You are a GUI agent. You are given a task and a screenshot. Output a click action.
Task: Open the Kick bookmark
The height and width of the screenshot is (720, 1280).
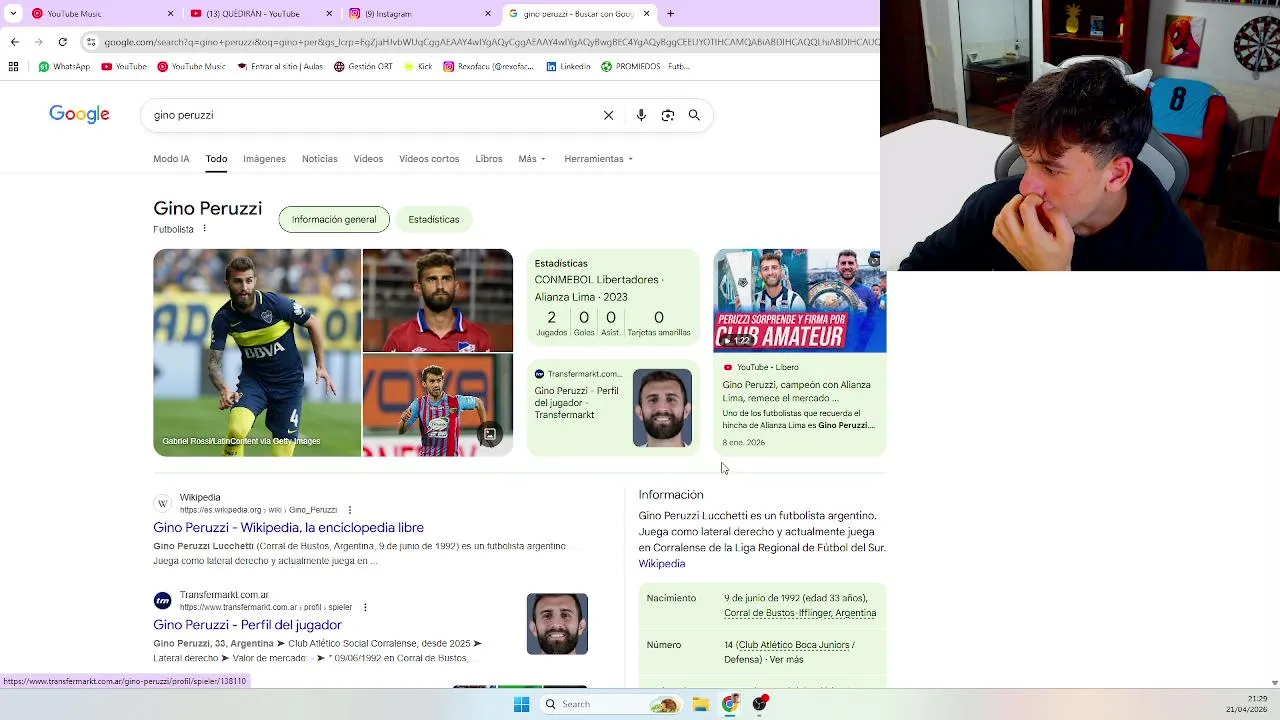[x=418, y=67]
